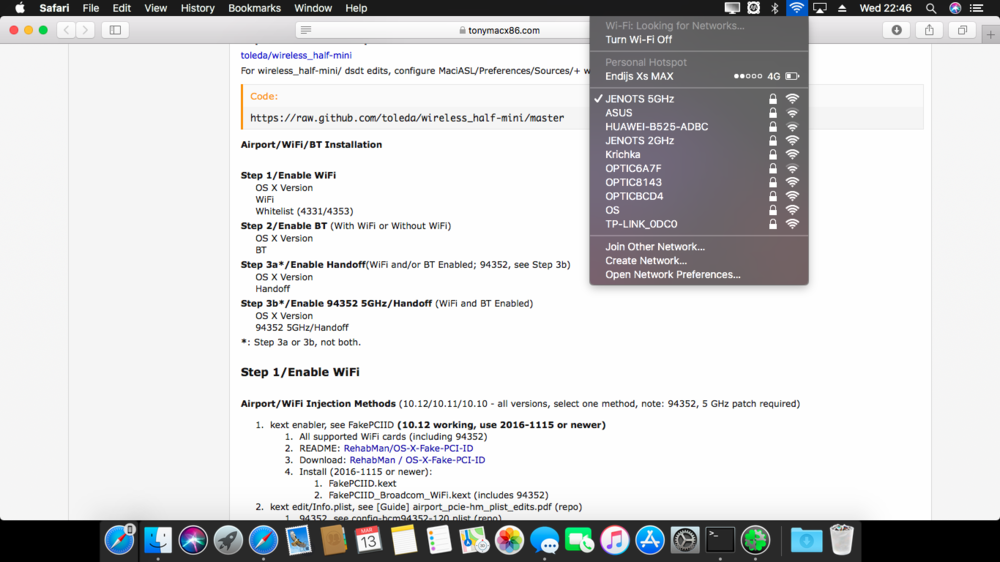
Task: Click the Share icon in Safari toolbar
Action: pyautogui.click(x=929, y=30)
